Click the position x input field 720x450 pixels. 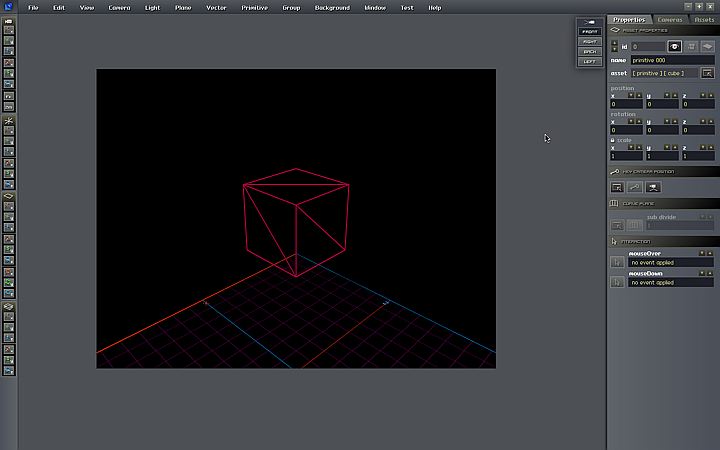click(625, 103)
